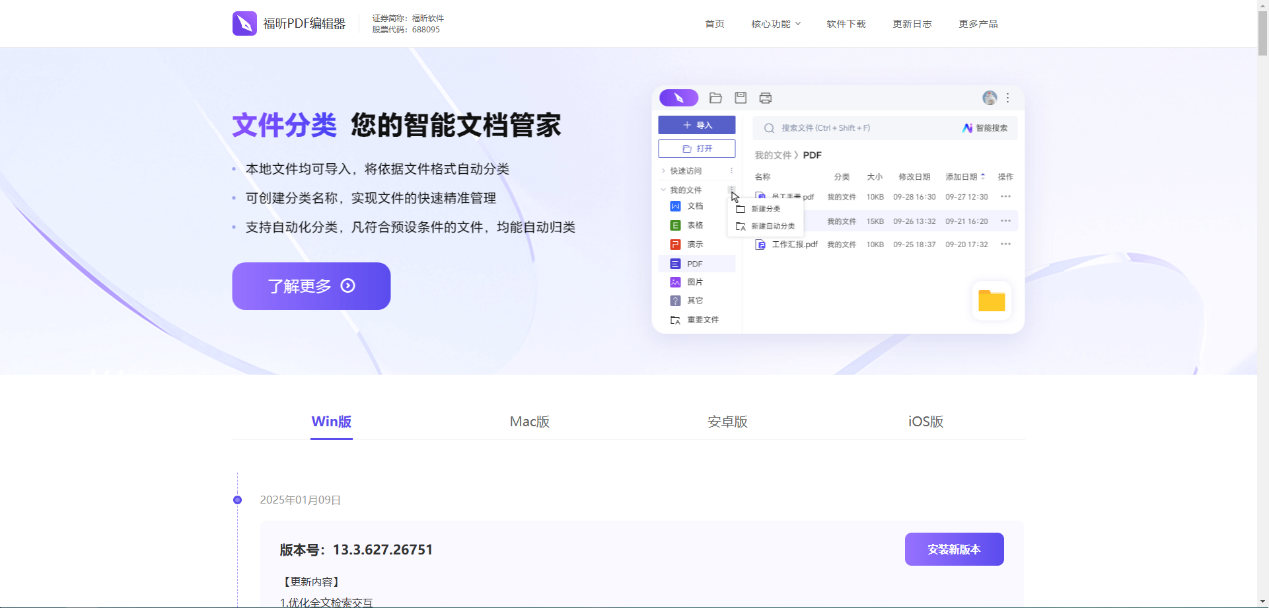Click the yellow folder floating icon
The image size is (1269, 608).
coord(991,300)
